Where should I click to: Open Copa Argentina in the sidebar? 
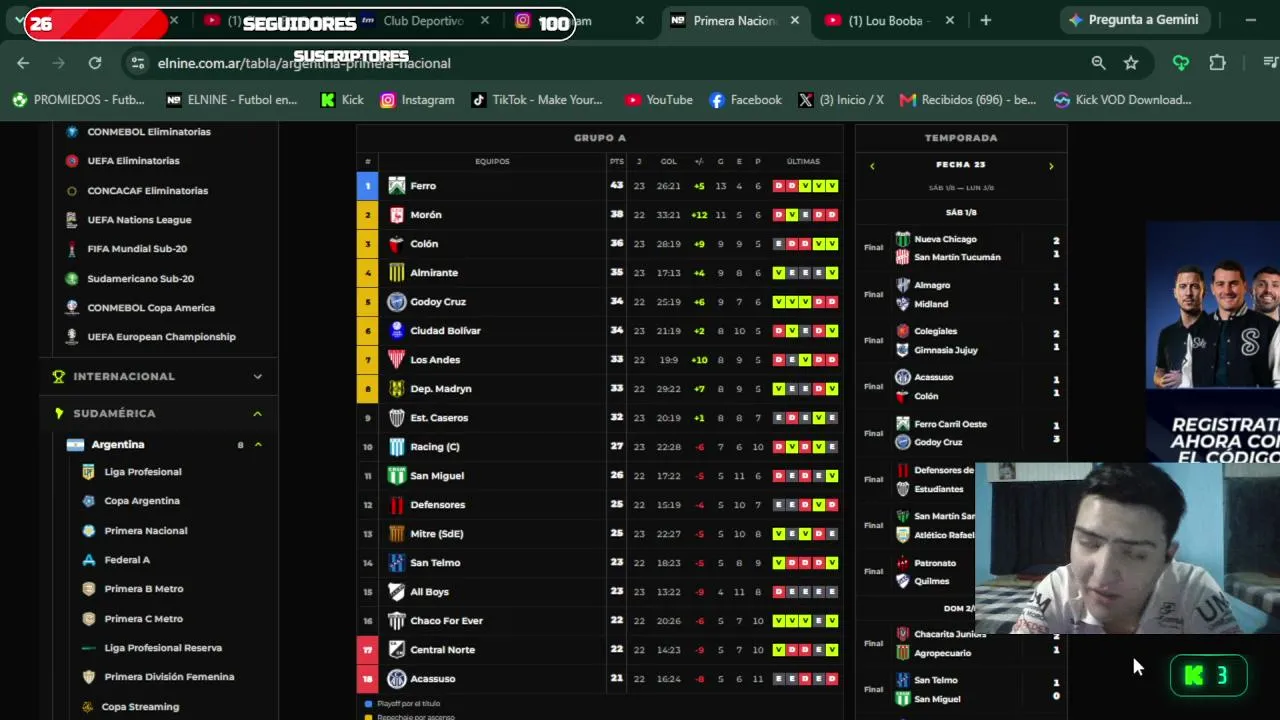click(x=142, y=501)
